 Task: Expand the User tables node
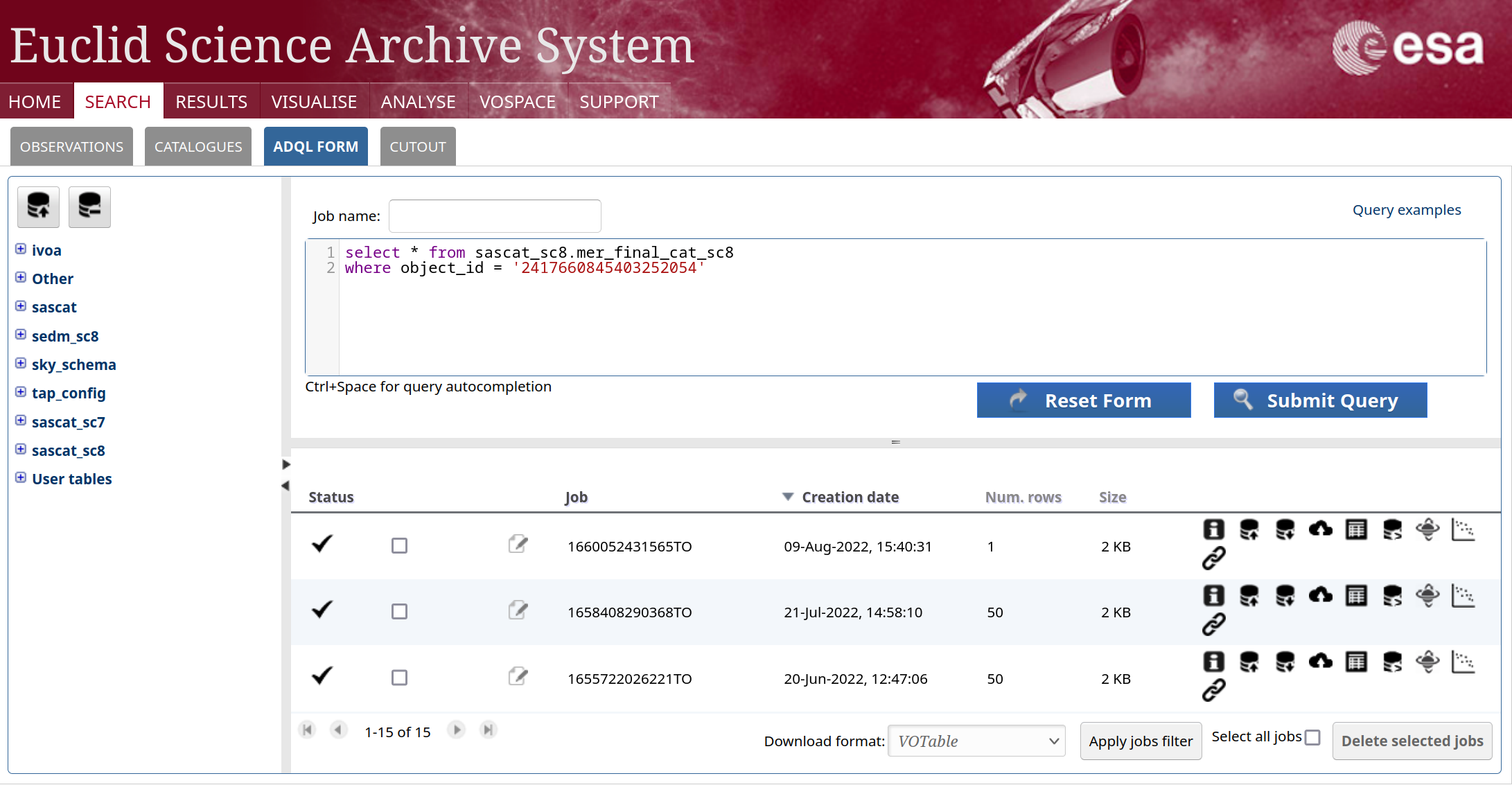pos(21,477)
